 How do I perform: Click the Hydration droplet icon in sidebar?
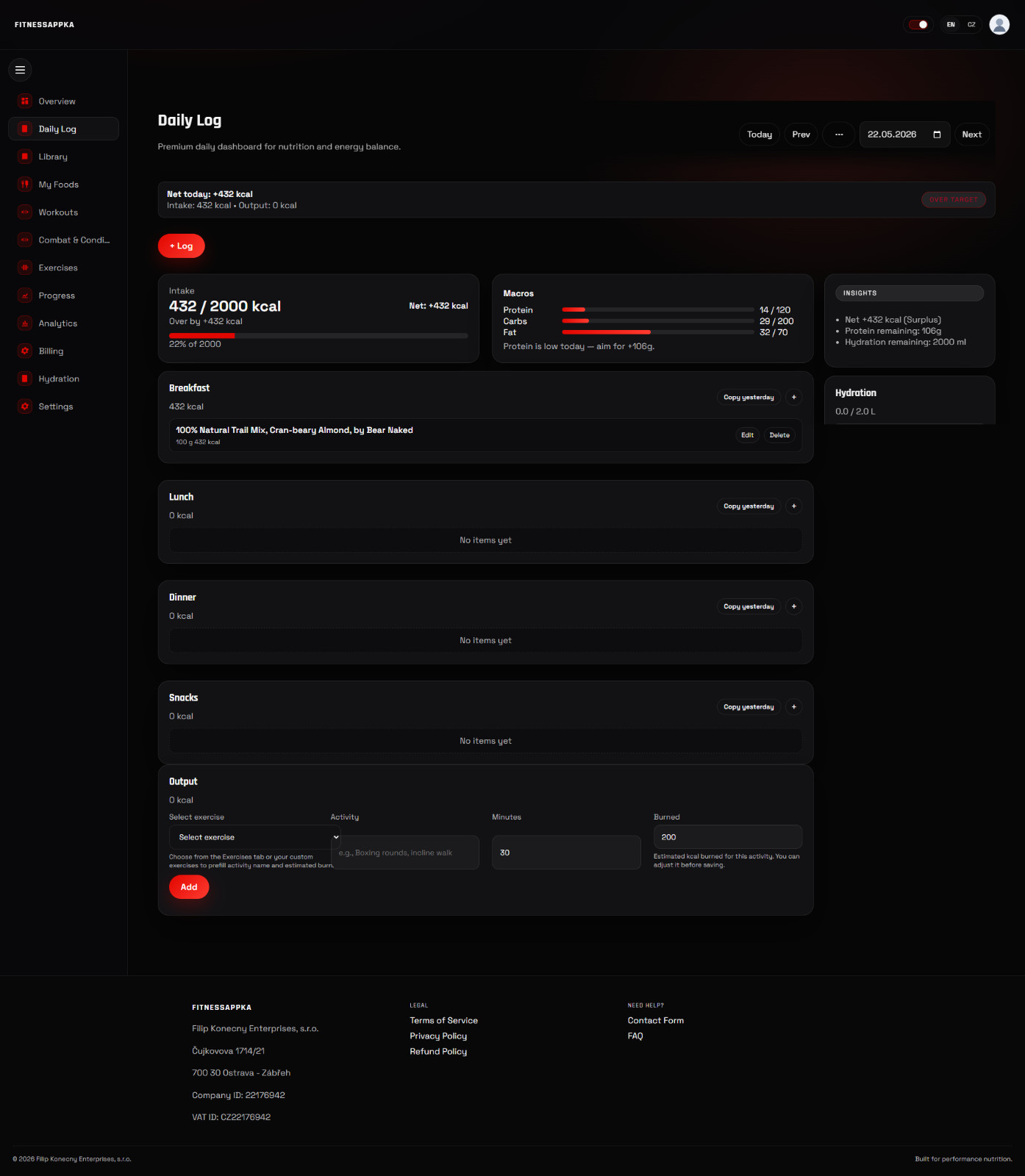(x=25, y=379)
